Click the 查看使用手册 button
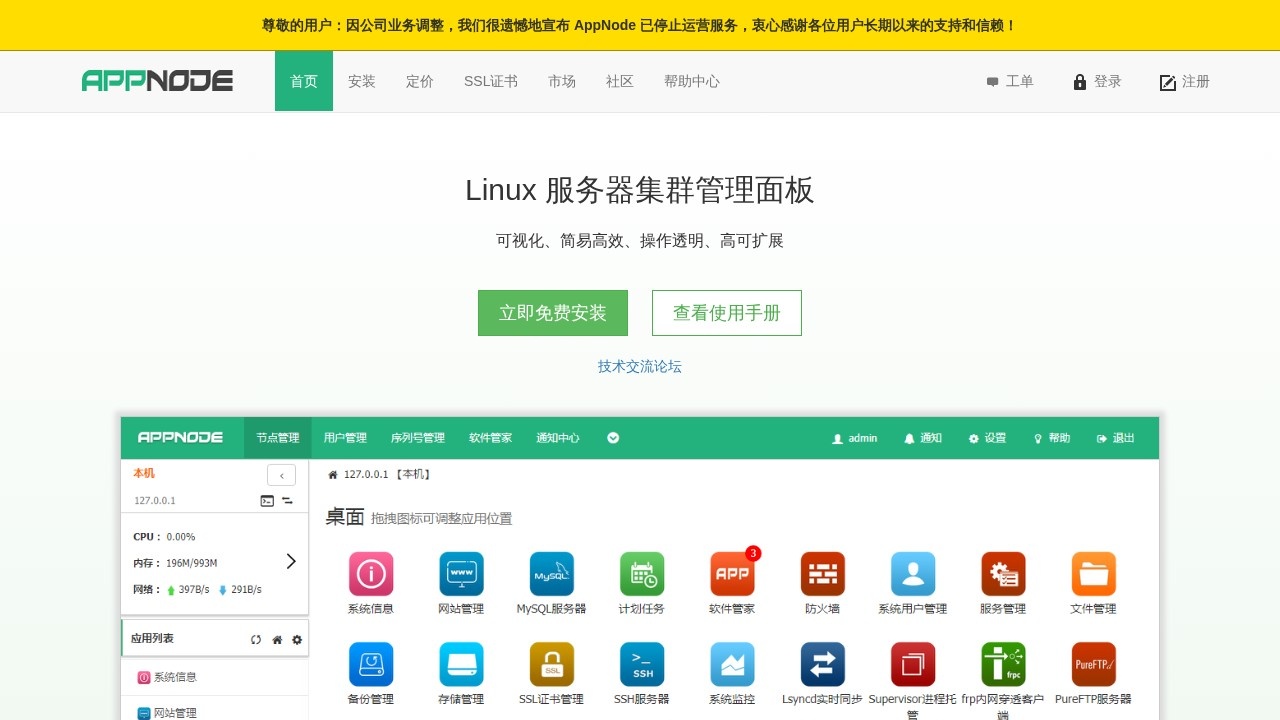1280x720 pixels. click(727, 313)
